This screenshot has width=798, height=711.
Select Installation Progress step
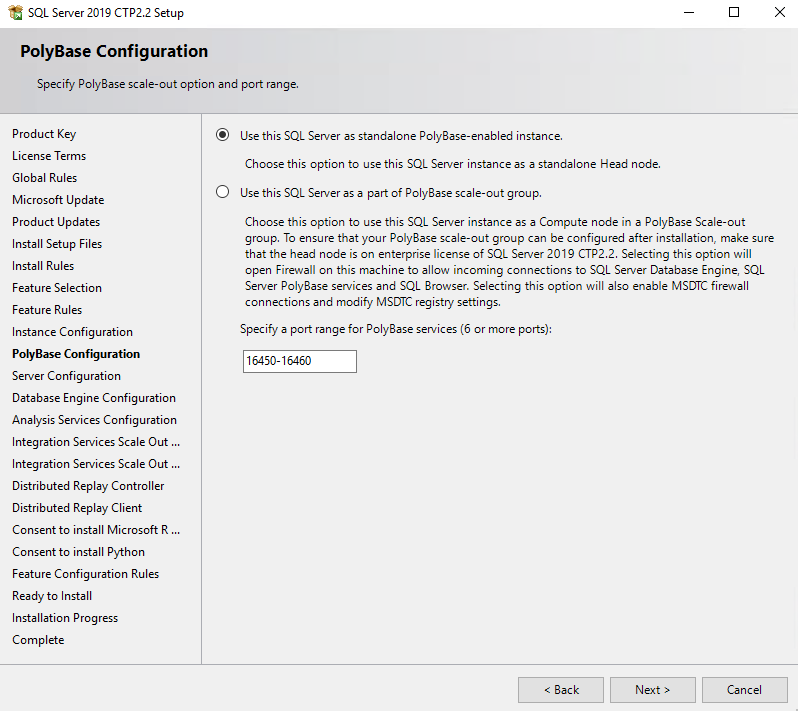pyautogui.click(x=65, y=618)
